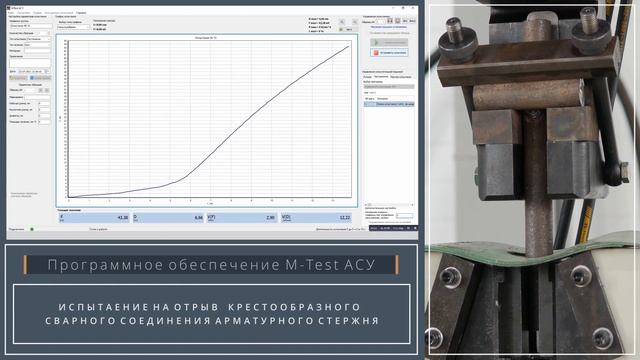Click the horizontal scrollbar under the steps table
The width and height of the screenshot is (640, 360).
pos(389,204)
